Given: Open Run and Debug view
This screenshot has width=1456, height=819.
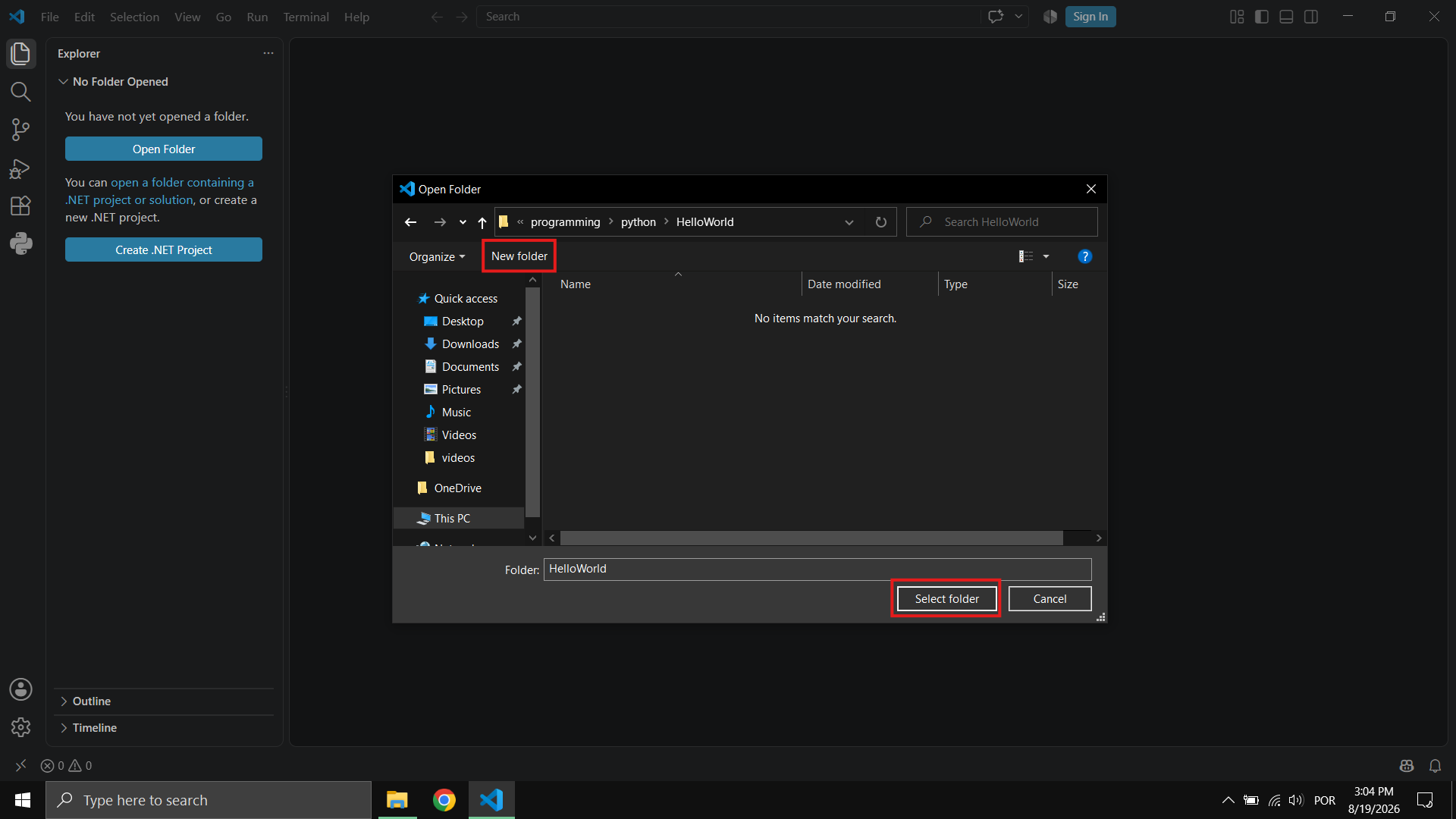Looking at the screenshot, I should click(20, 168).
